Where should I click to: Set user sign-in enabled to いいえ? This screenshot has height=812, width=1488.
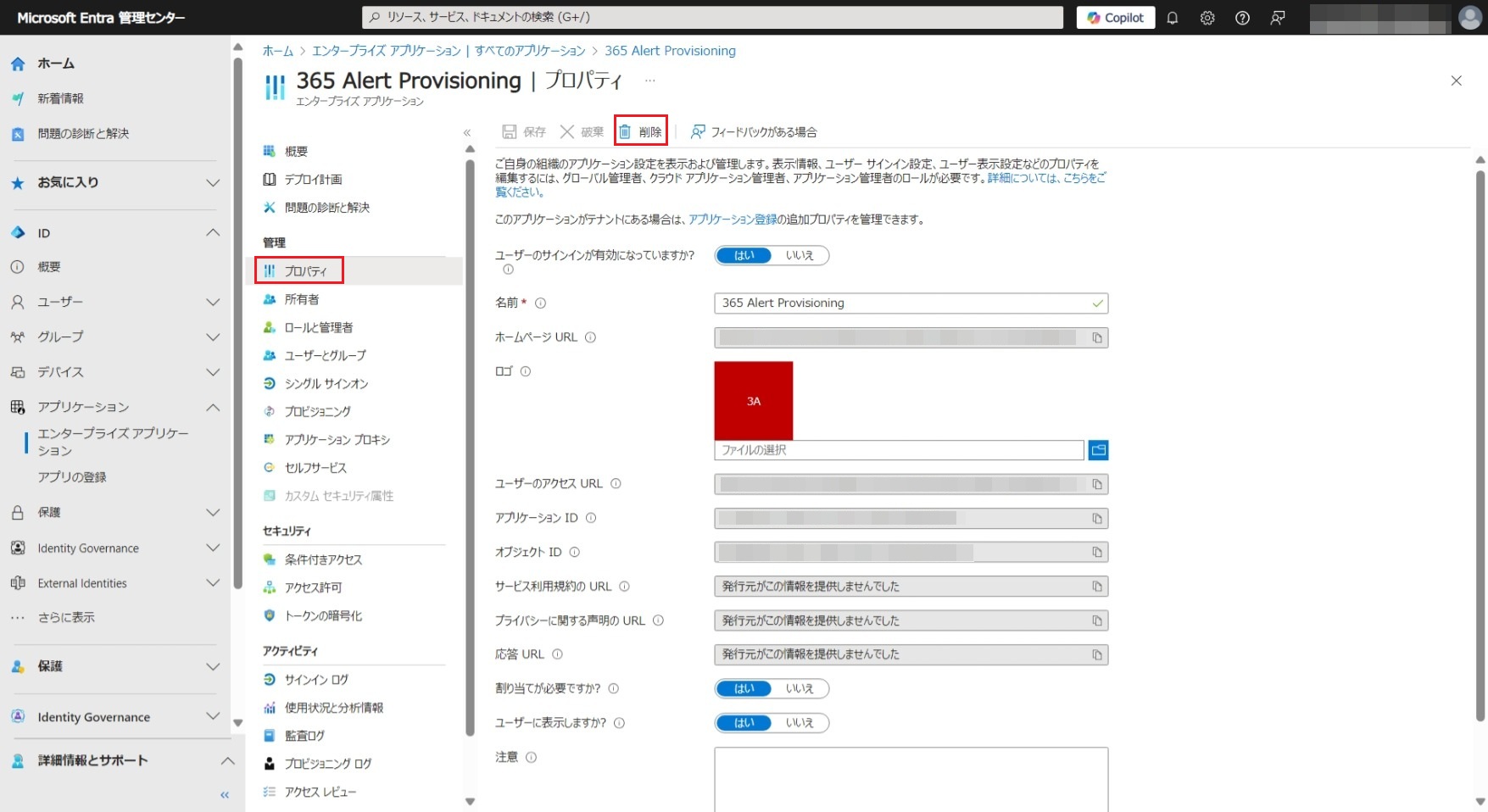point(800,255)
